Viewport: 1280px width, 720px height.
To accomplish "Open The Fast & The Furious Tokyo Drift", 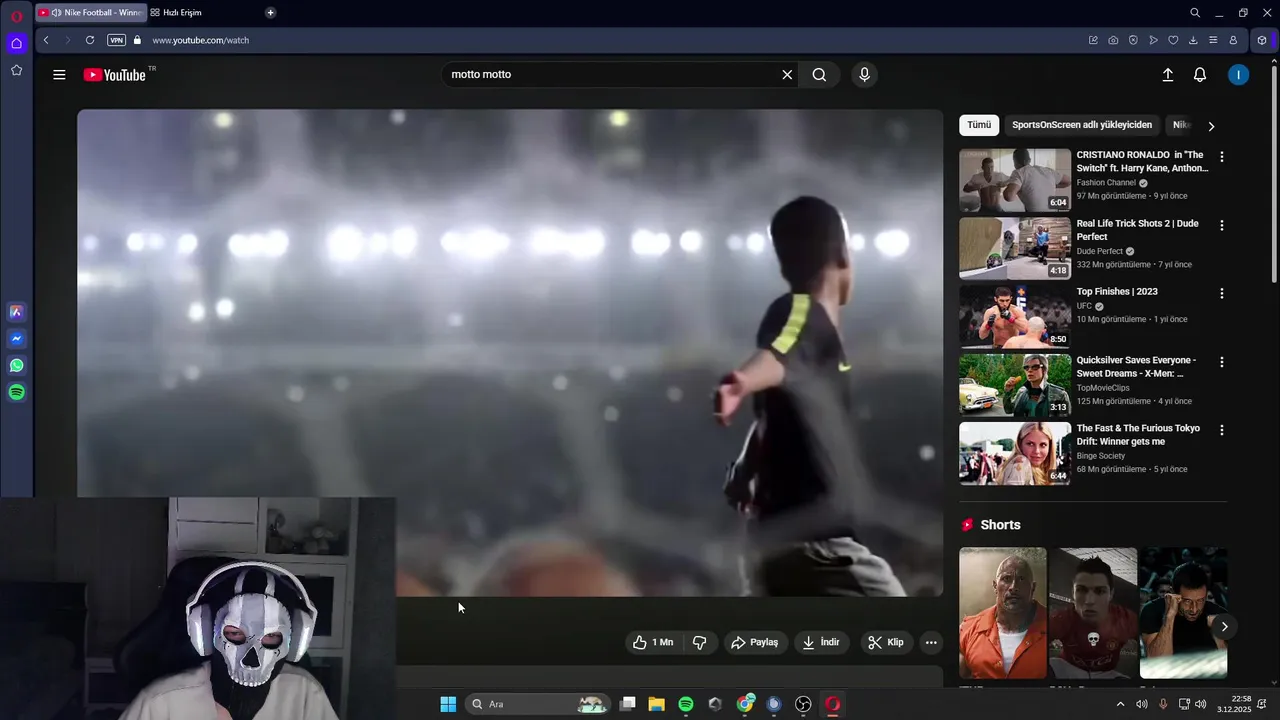I will [x=1138, y=435].
